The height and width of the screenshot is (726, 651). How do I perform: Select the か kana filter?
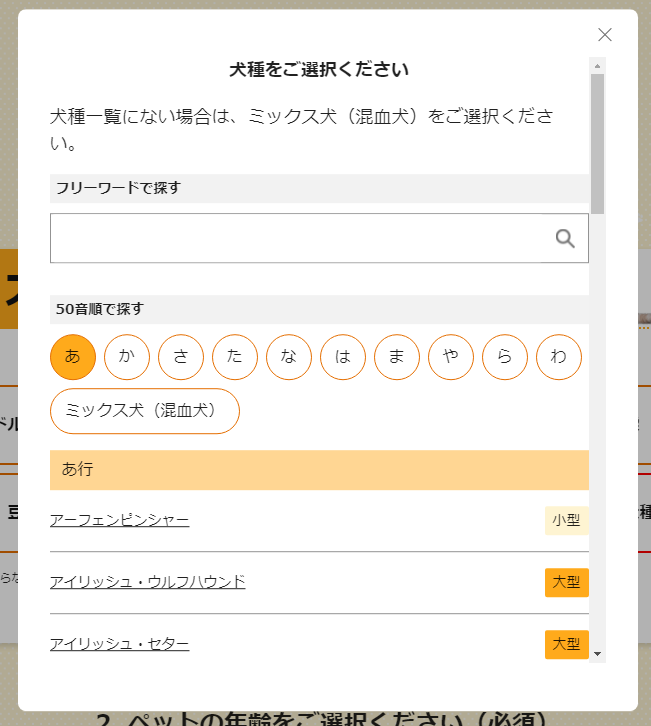click(x=127, y=357)
